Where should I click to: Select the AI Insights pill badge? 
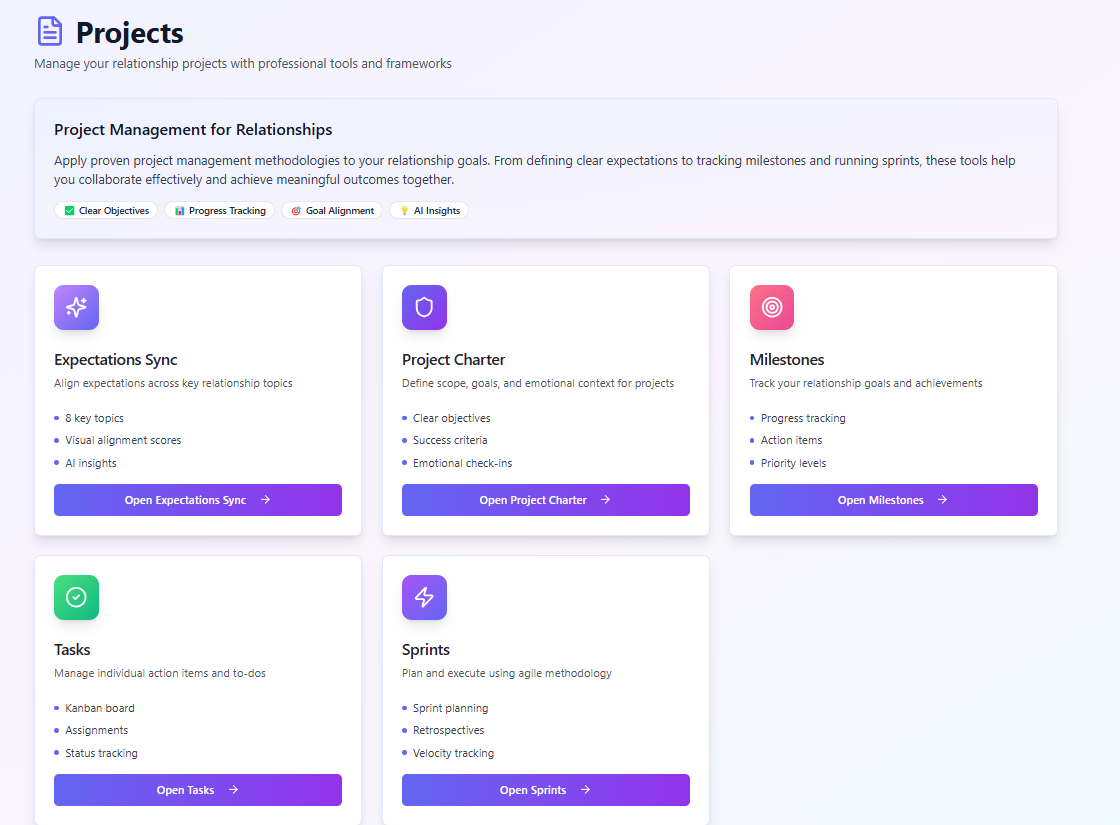pos(428,210)
